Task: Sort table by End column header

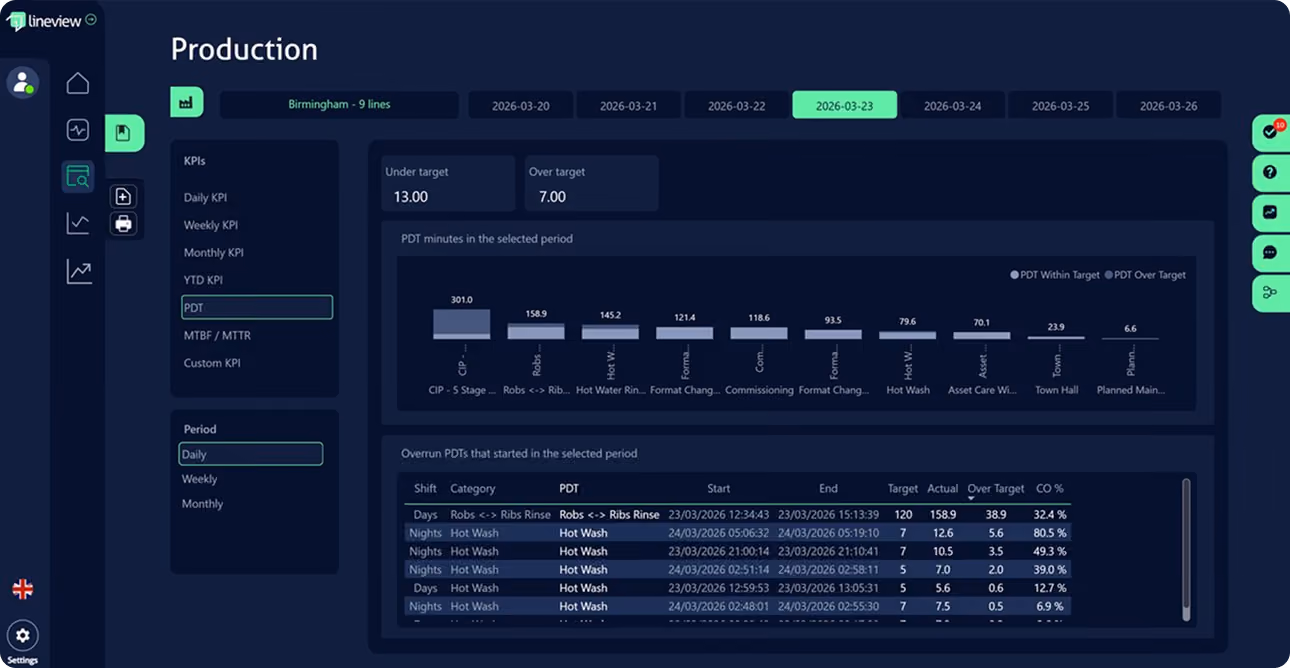Action: 828,489
